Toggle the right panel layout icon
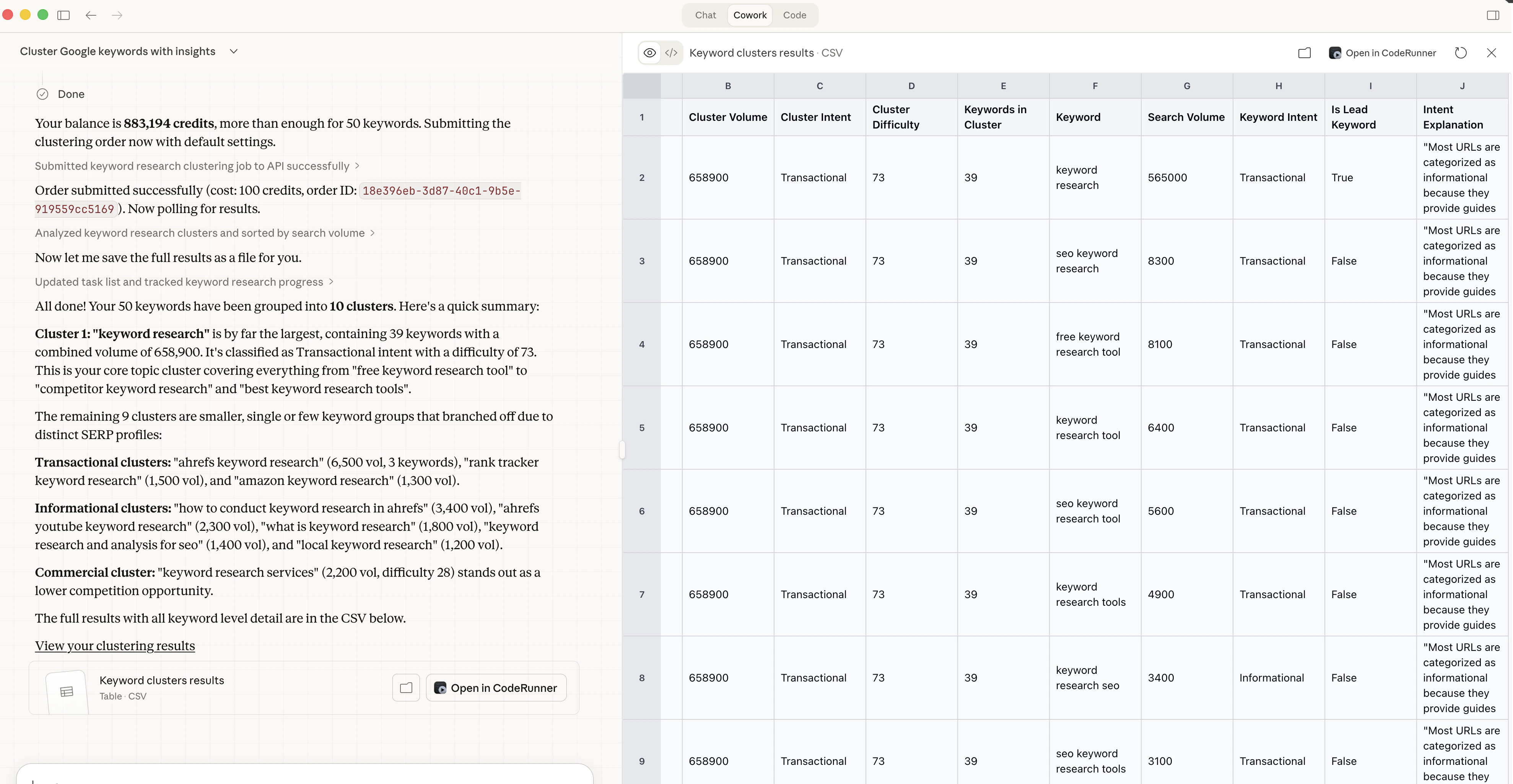Image resolution: width=1513 pixels, height=784 pixels. 1492,15
